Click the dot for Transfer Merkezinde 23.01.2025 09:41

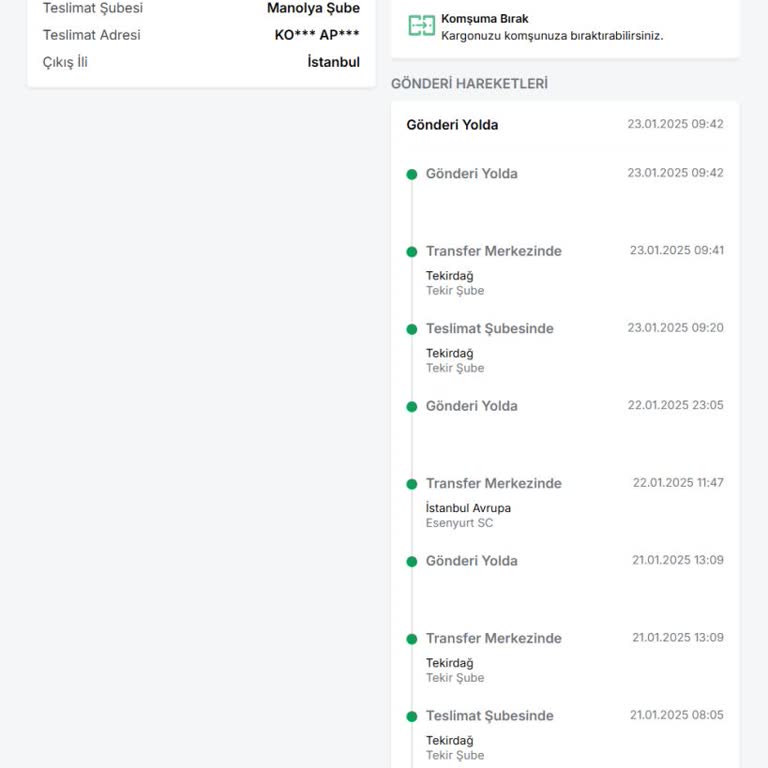[411, 252]
